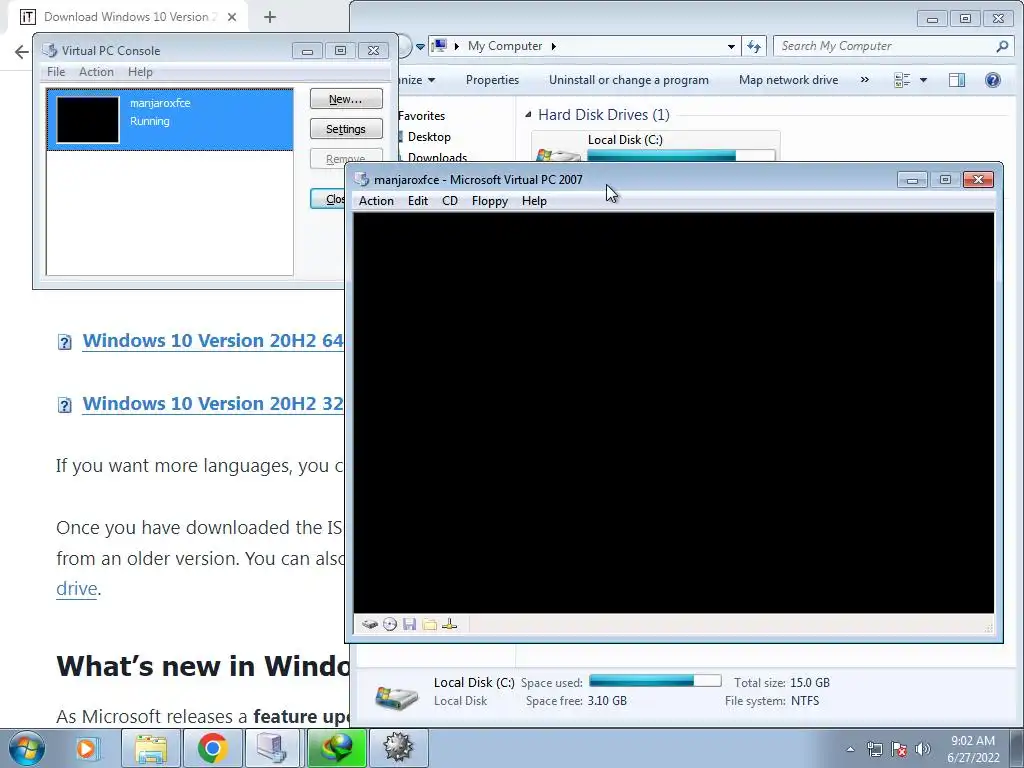The image size is (1024, 768).
Task: Click the gear application icon in taskbar
Action: tap(398, 748)
